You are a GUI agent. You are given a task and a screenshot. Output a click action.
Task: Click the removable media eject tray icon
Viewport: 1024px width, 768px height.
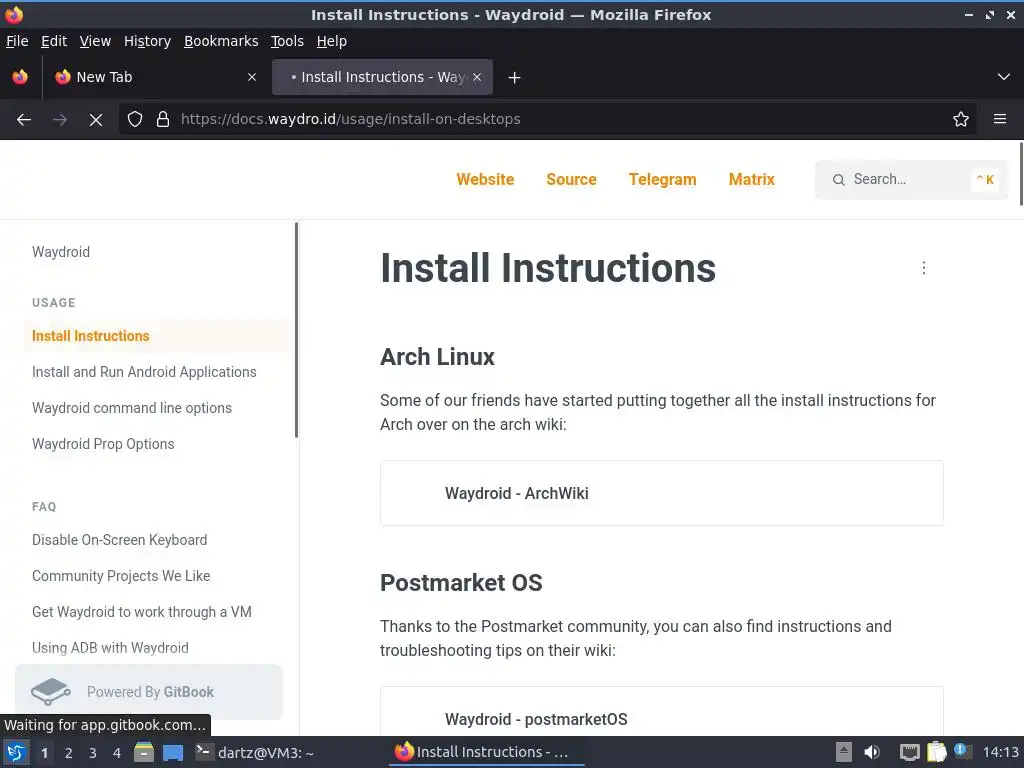(x=844, y=752)
